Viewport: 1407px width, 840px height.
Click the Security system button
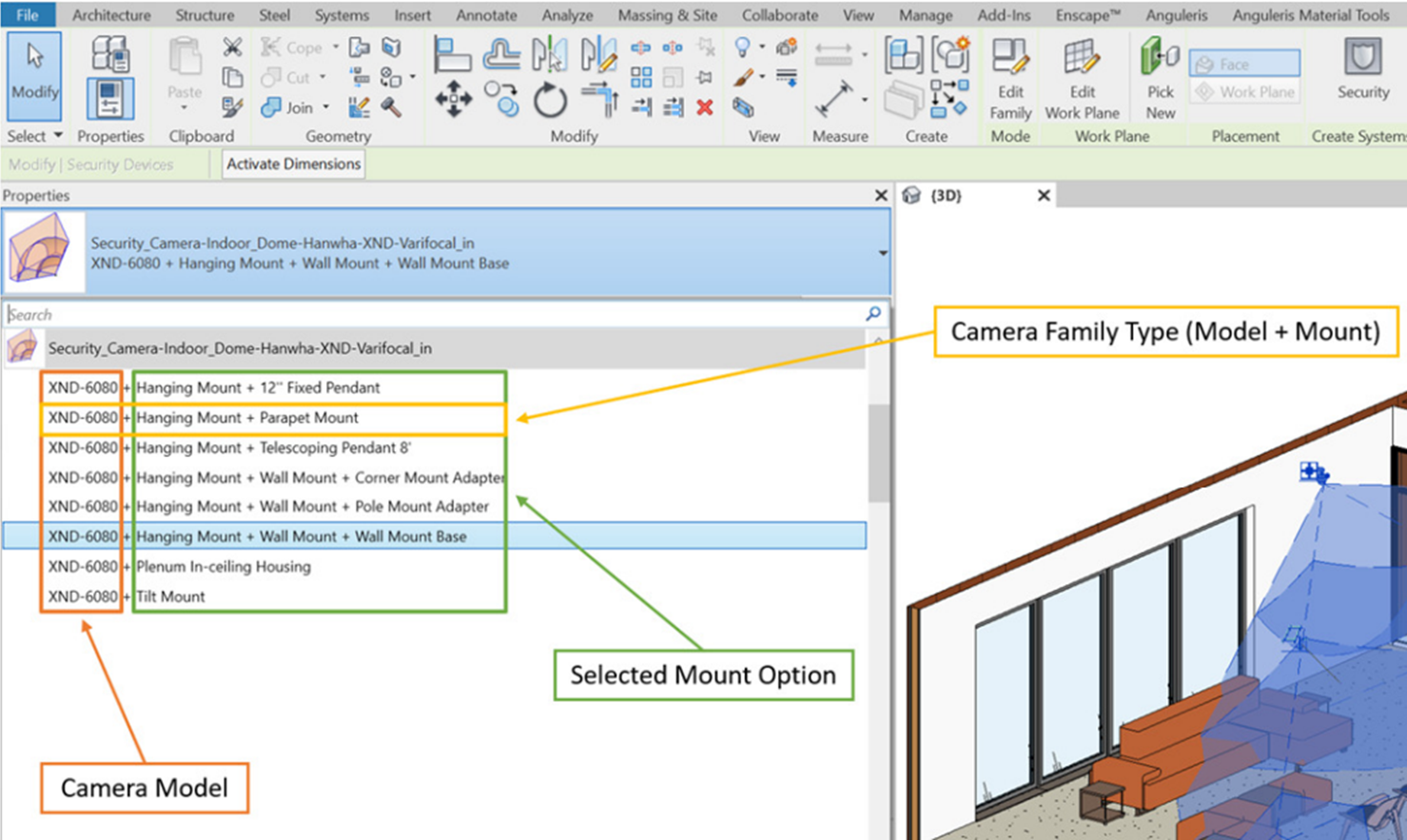1363,69
